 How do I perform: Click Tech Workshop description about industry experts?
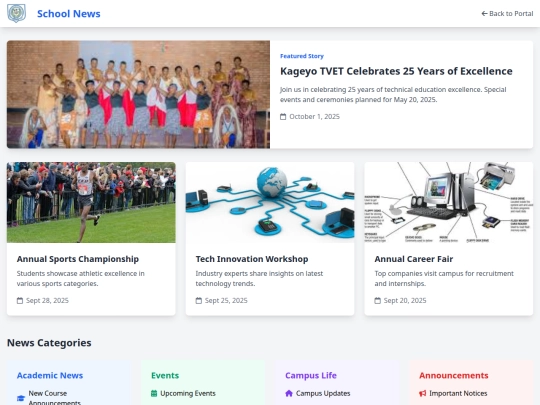(x=259, y=279)
